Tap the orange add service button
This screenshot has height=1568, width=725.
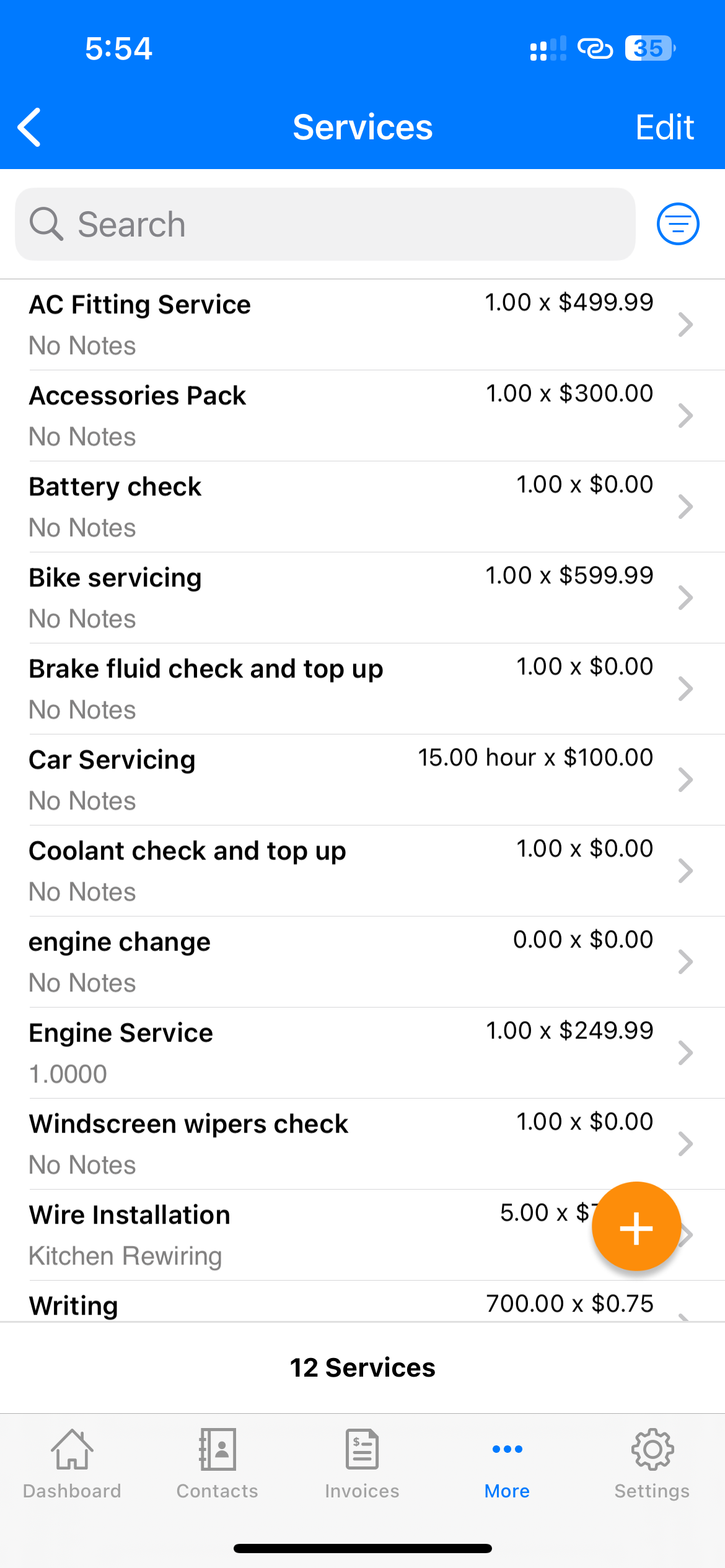[636, 1227]
